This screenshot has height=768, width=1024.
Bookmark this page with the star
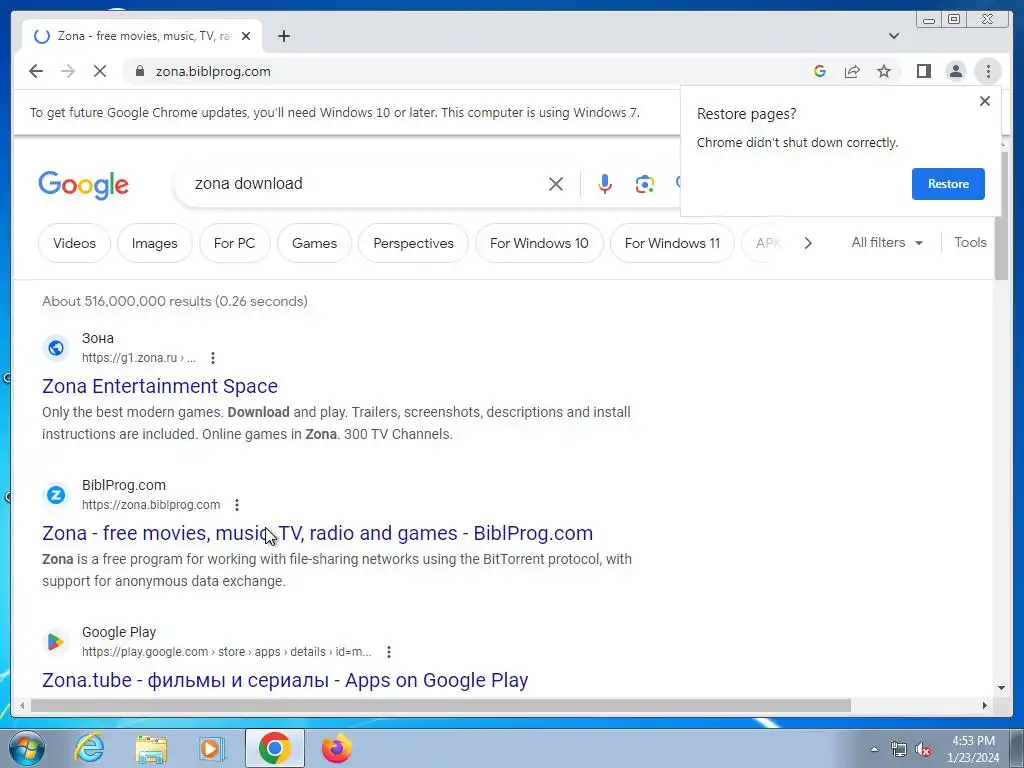click(884, 71)
